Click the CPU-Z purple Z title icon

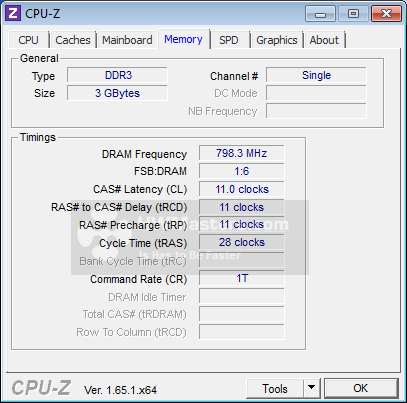[x=13, y=13]
